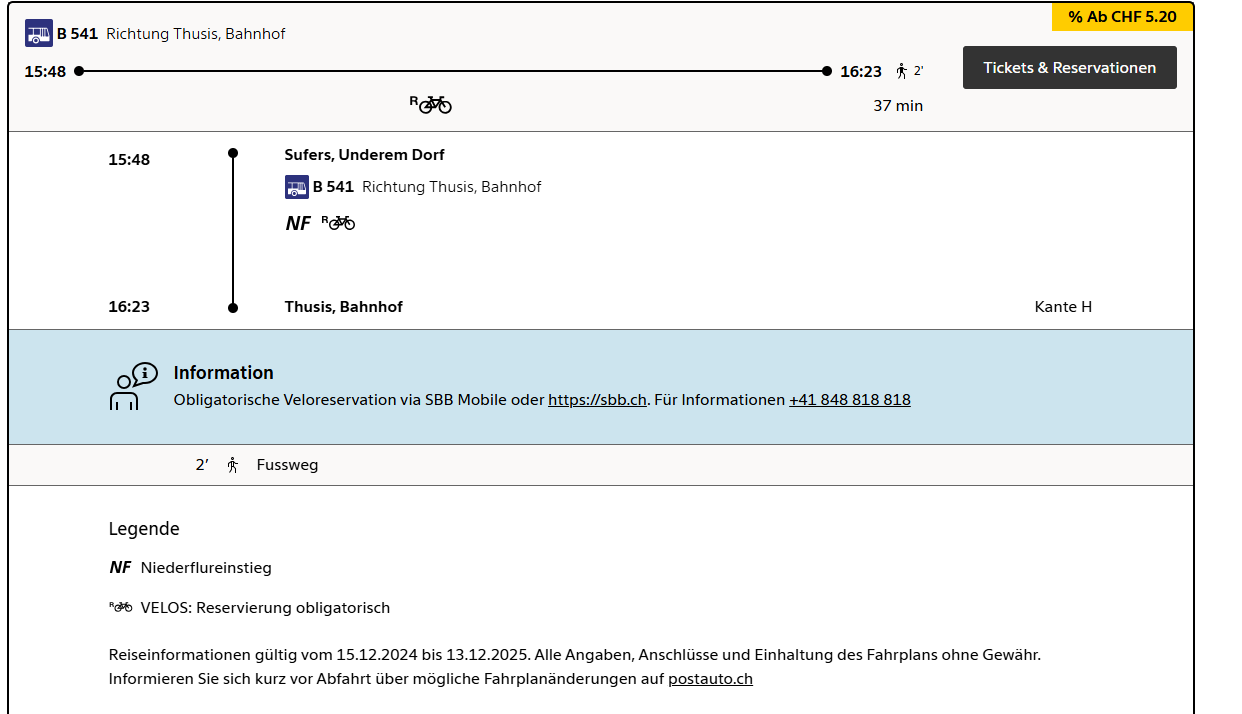This screenshot has width=1242, height=714.
Task: Open the https://sbb.ch link
Action: (597, 400)
